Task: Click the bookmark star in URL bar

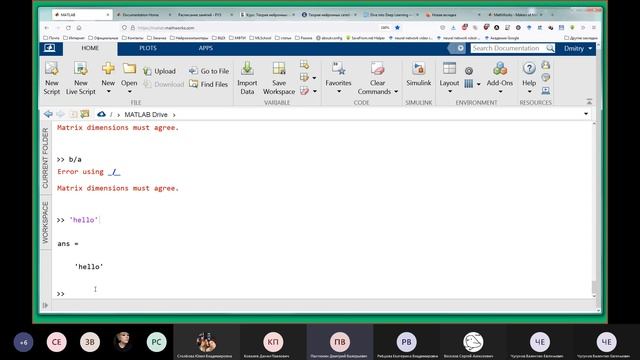Action: 397,28
